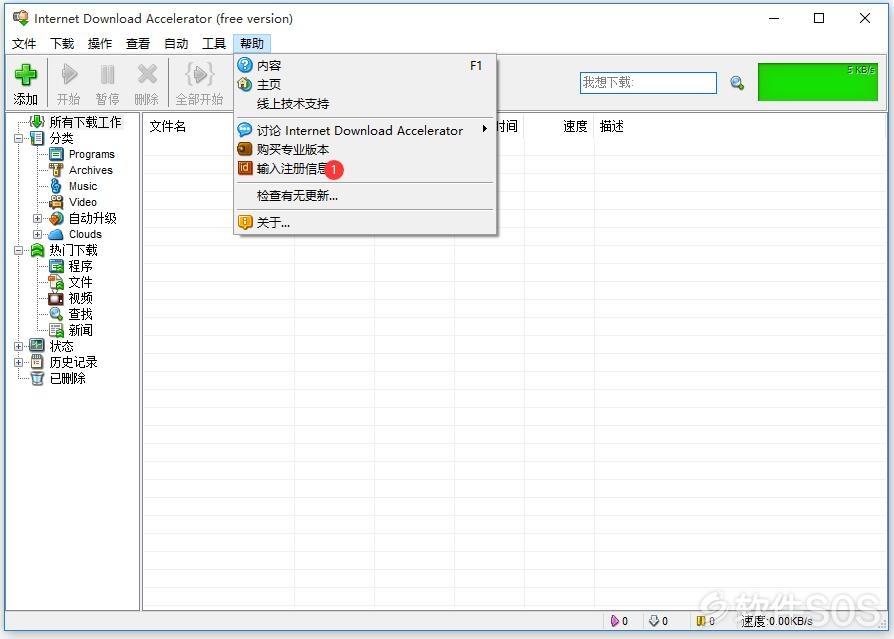Select the 所有下载工作 tree label

(x=85, y=122)
